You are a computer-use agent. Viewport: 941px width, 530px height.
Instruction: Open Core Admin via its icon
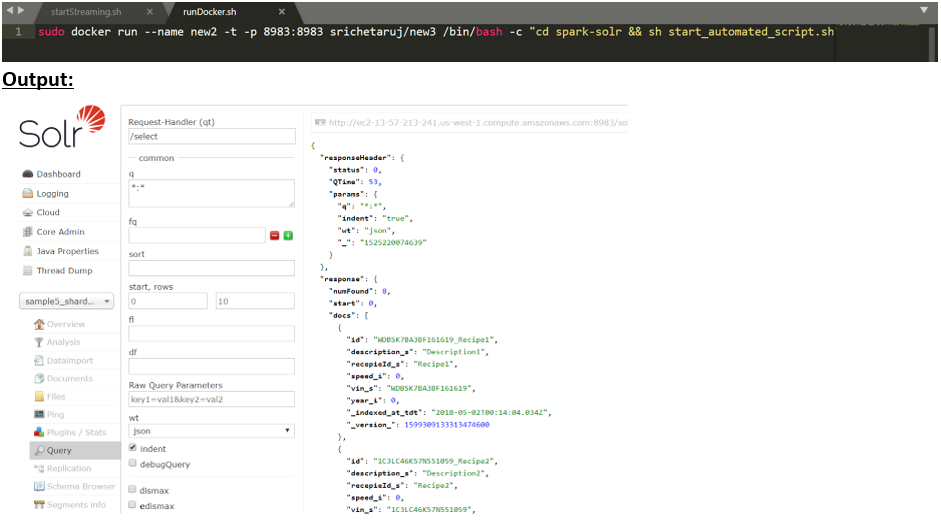[28, 232]
